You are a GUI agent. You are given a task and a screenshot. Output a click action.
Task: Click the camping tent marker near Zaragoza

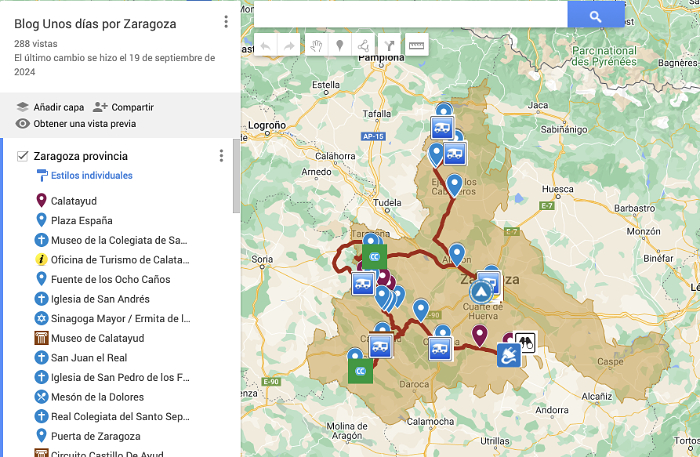tap(480, 292)
